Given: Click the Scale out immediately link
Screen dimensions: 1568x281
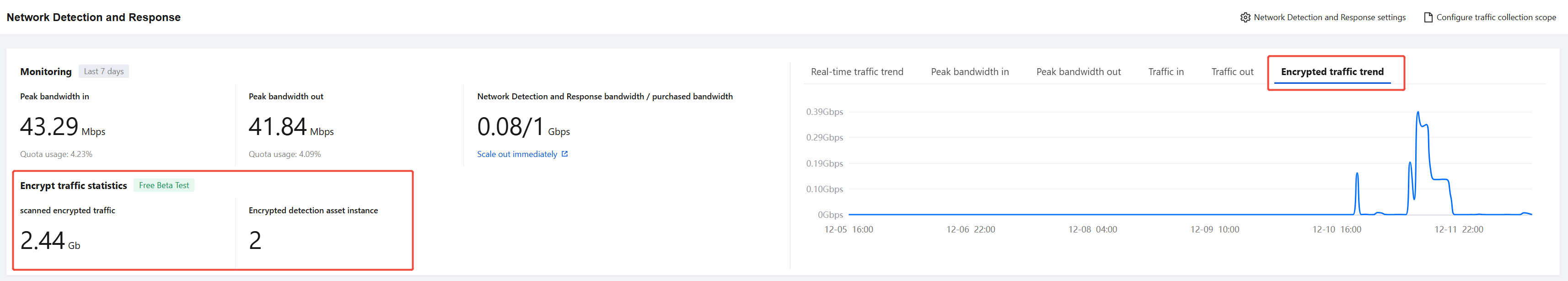Looking at the screenshot, I should (x=517, y=154).
